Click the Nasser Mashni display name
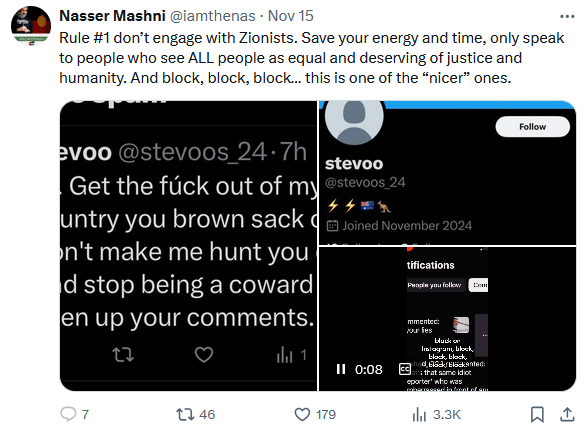This screenshot has height=432, width=587. click(112, 16)
